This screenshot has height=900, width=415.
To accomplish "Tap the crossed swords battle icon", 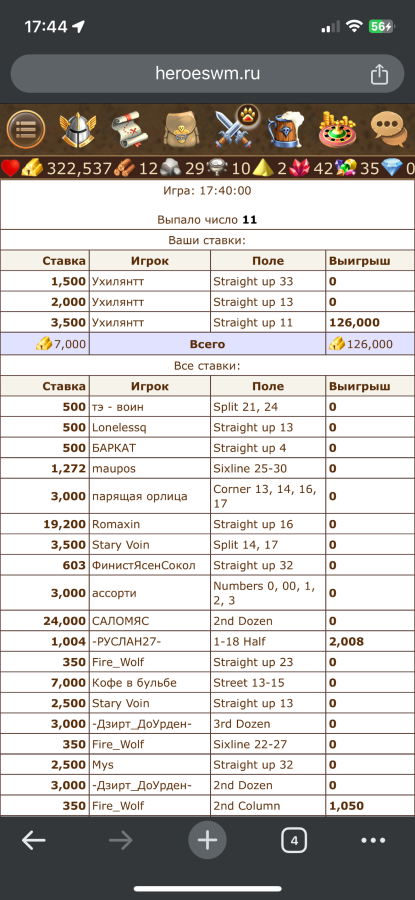I will coord(235,127).
